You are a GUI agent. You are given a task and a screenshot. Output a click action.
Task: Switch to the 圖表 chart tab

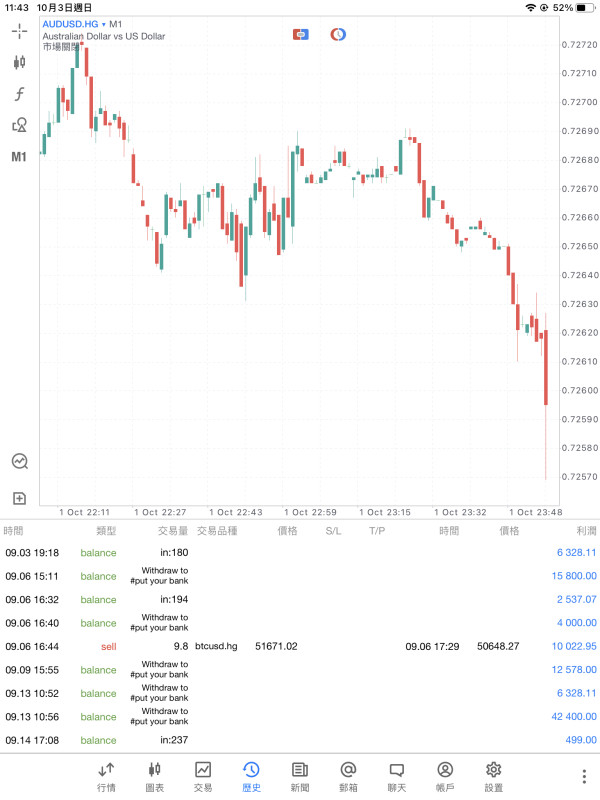(155, 777)
